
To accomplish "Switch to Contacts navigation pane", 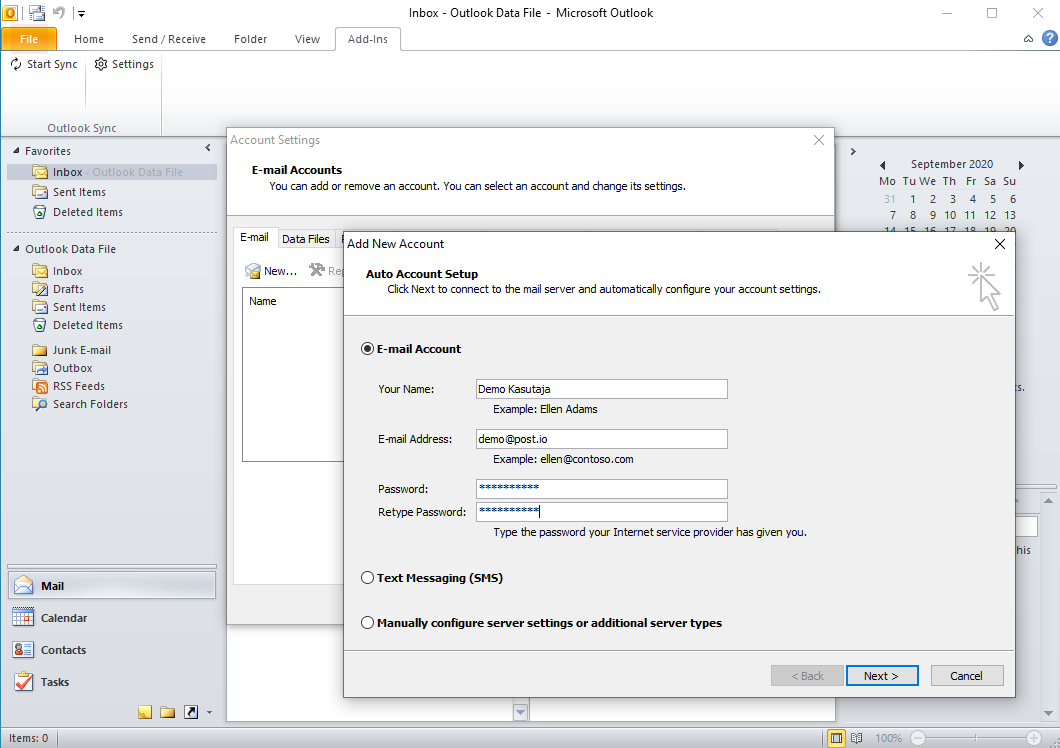I will coord(112,650).
